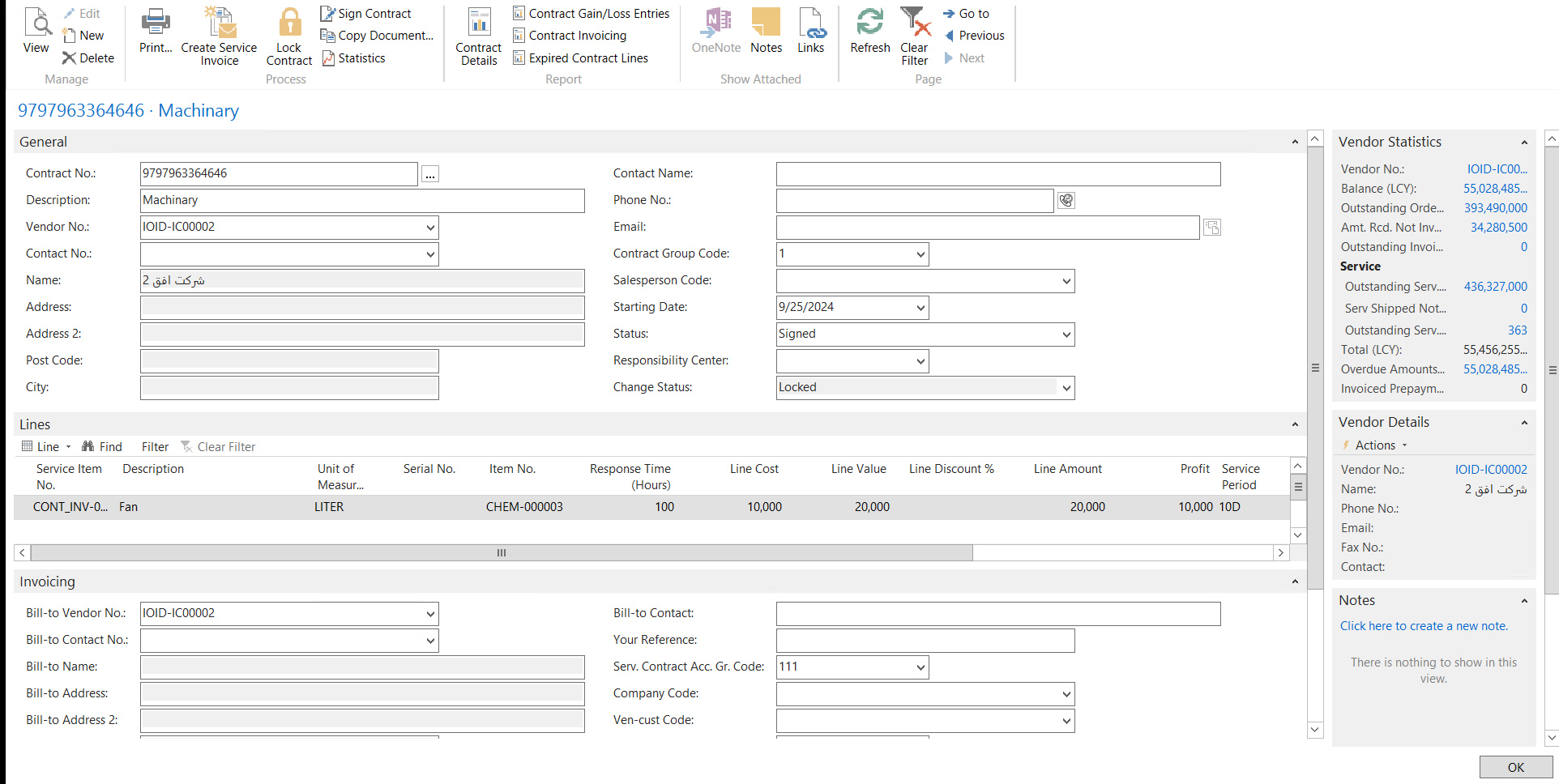Viewport: 1559px width, 784px height.
Task: Sort by Line Amount column header
Action: (1067, 469)
